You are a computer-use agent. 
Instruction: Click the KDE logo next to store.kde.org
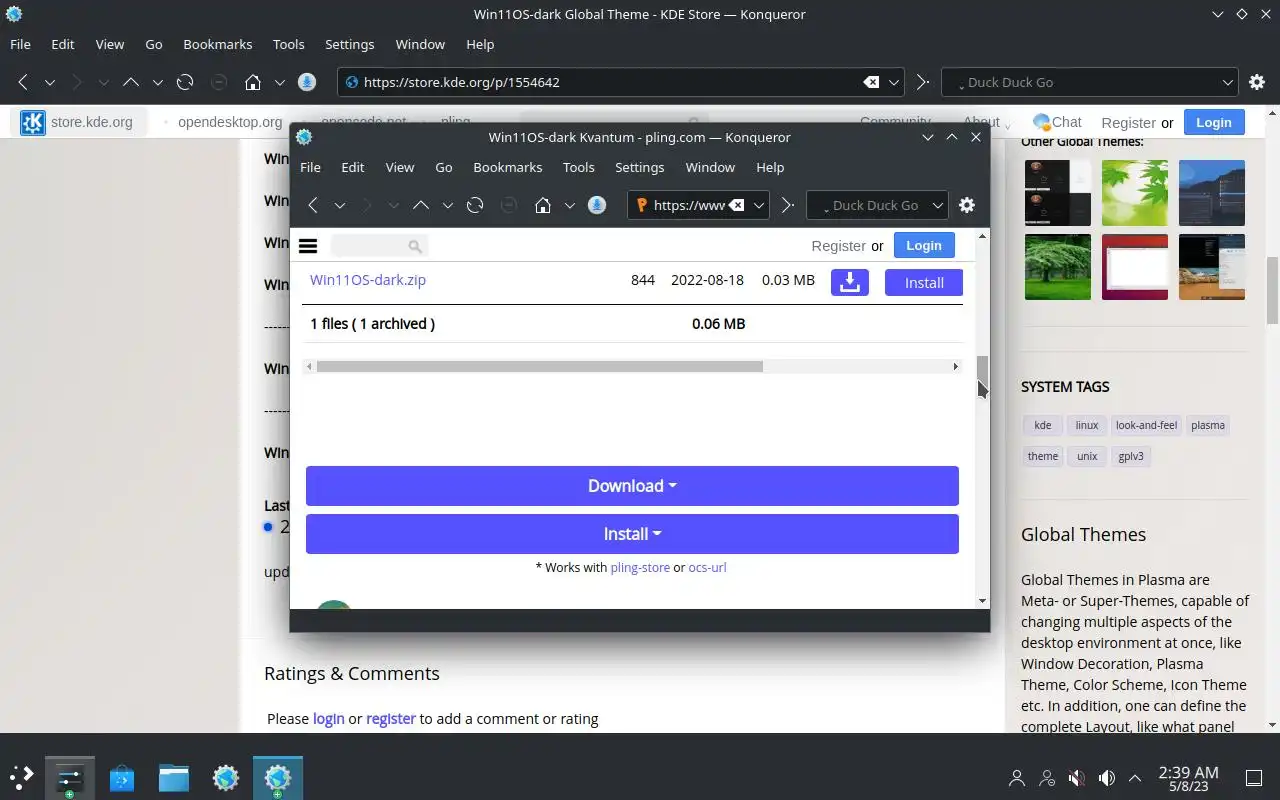click(33, 122)
